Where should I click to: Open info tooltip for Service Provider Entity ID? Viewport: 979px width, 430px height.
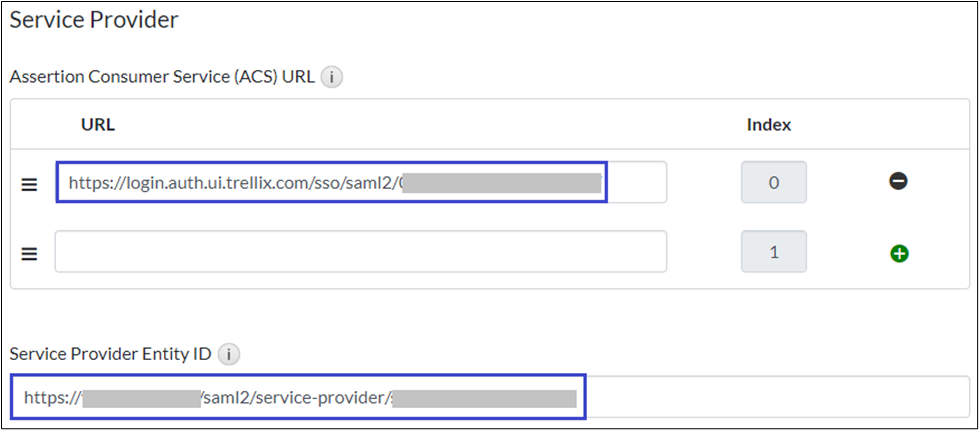pyautogui.click(x=229, y=354)
